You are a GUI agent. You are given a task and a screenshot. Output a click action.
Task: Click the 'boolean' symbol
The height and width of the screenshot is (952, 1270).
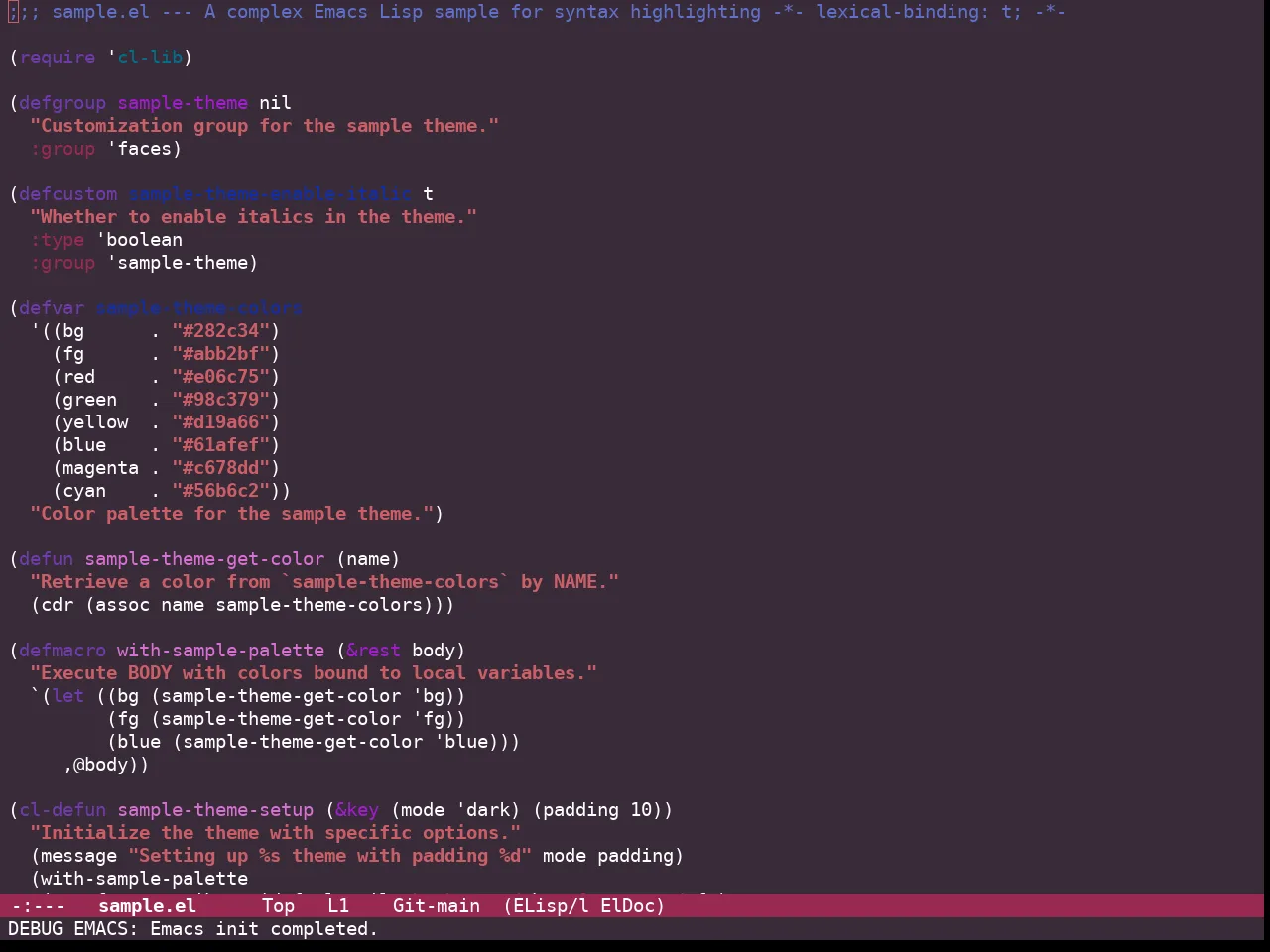[144, 240]
